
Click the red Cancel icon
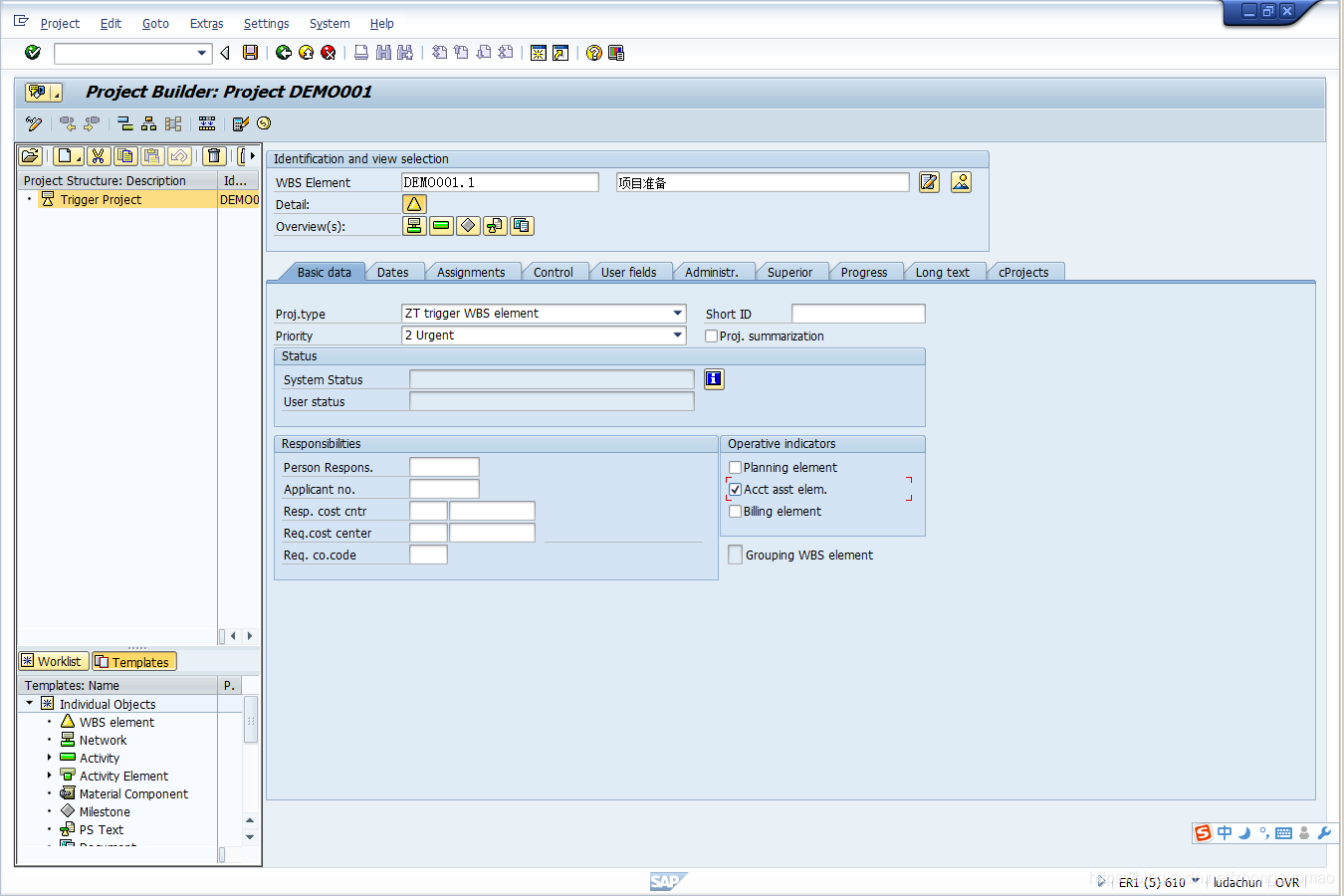(329, 53)
